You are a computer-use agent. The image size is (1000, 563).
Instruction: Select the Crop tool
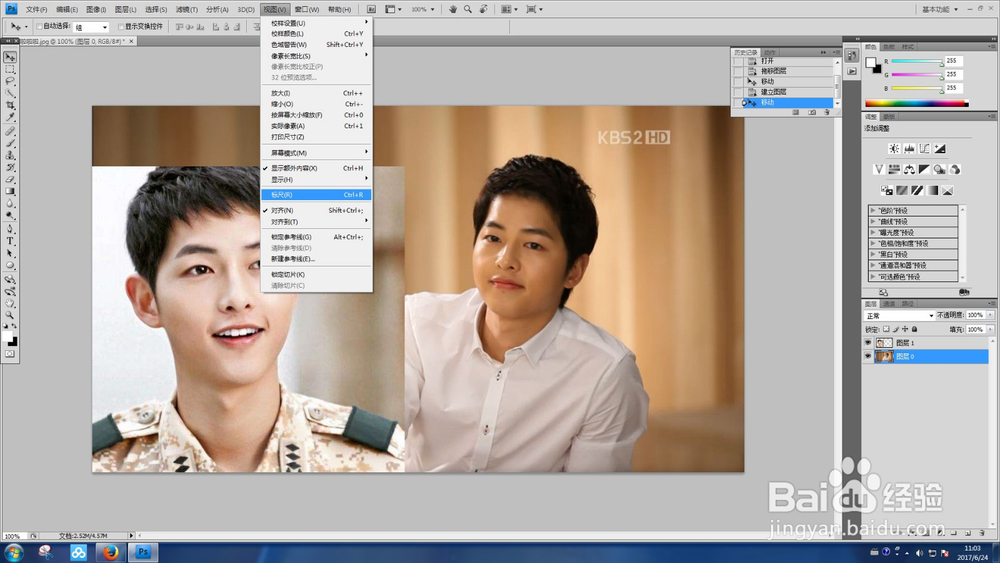(x=10, y=106)
